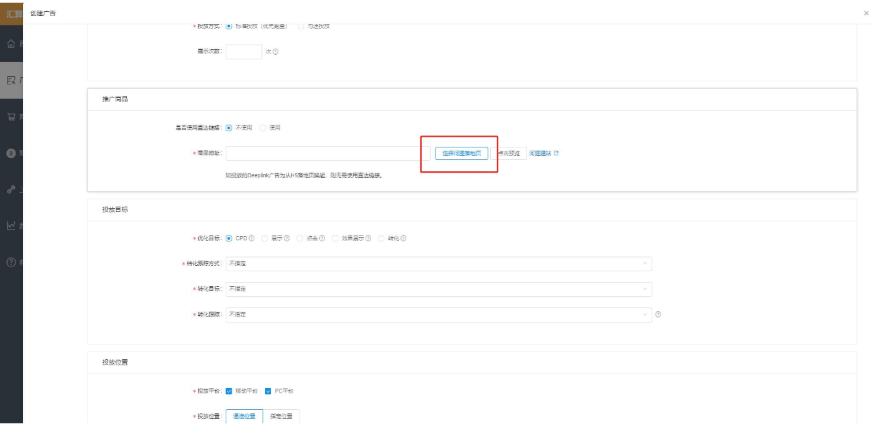This screenshot has height=442, width=873.
Task: Select the "使用" direct link radio option
Action: point(264,128)
